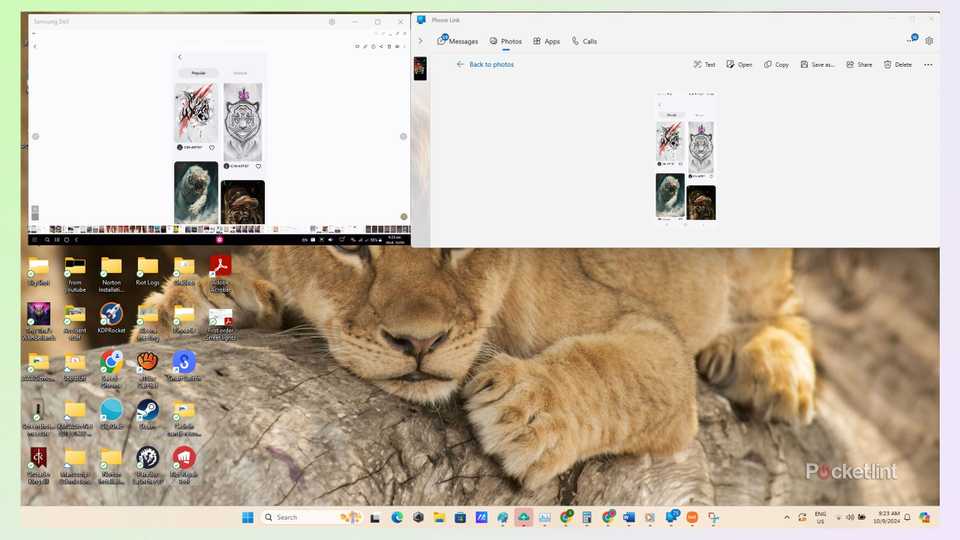
Task: Go to previous image in DeX gallery
Action: point(36,137)
